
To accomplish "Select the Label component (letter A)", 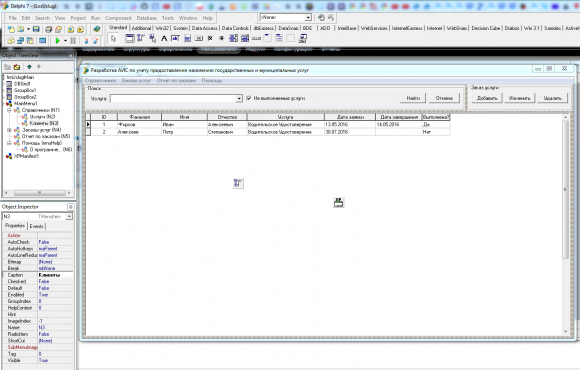I will point(164,38).
